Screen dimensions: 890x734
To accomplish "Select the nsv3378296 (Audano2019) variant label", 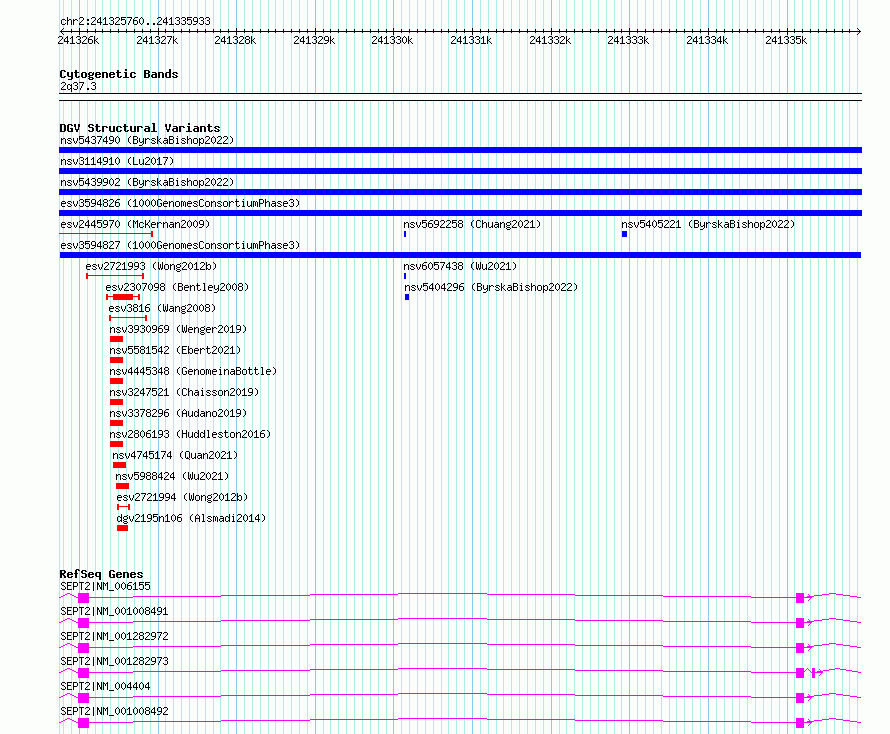I will (178, 413).
